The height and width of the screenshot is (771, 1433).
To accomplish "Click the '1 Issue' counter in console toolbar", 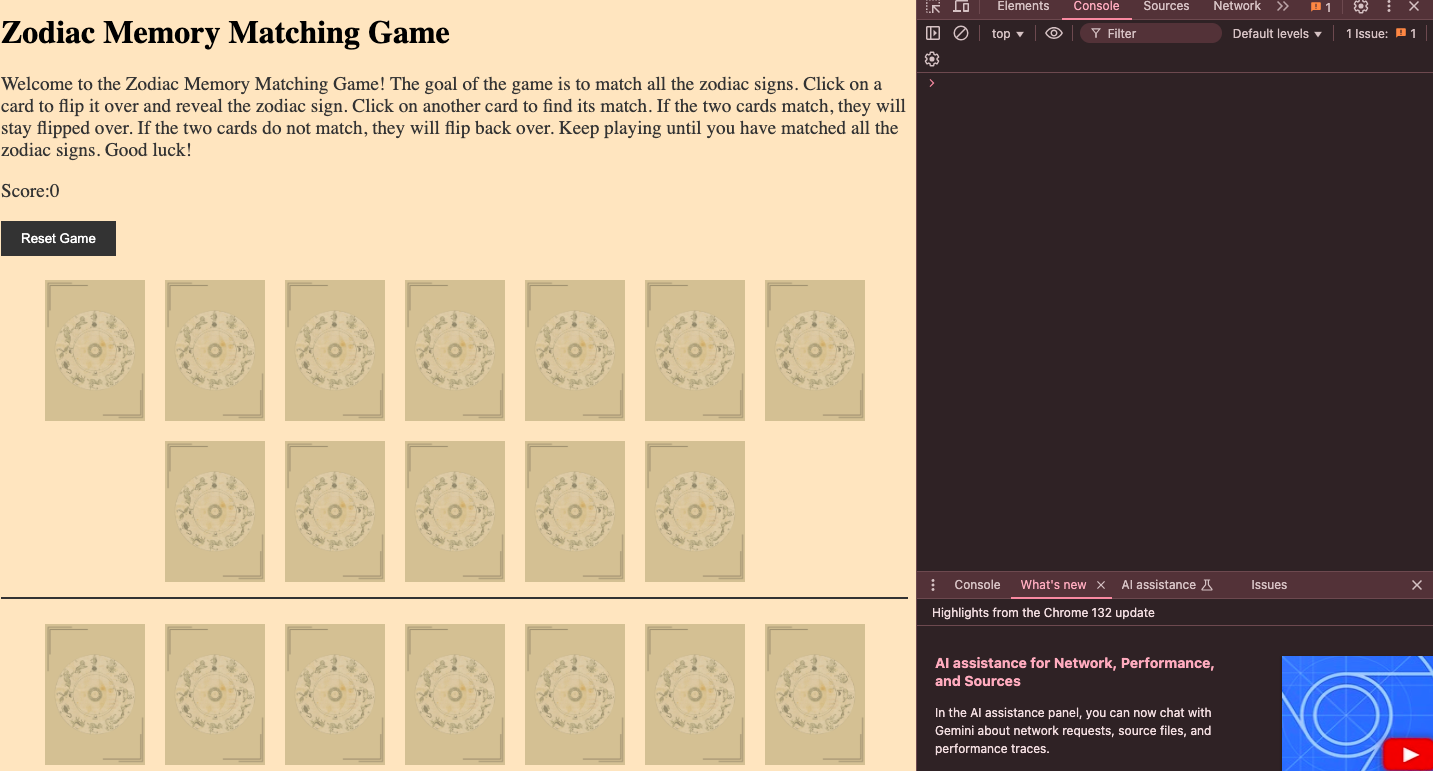I will point(1381,33).
